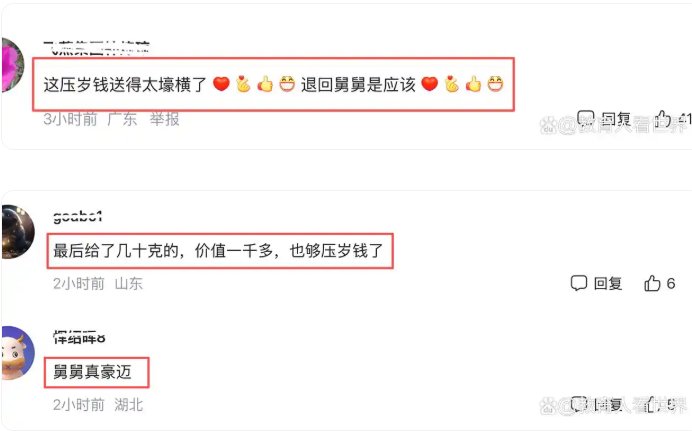
Task: Click the third commenter's username above 舅舅真豪迈
Action: pyautogui.click(x=79, y=337)
